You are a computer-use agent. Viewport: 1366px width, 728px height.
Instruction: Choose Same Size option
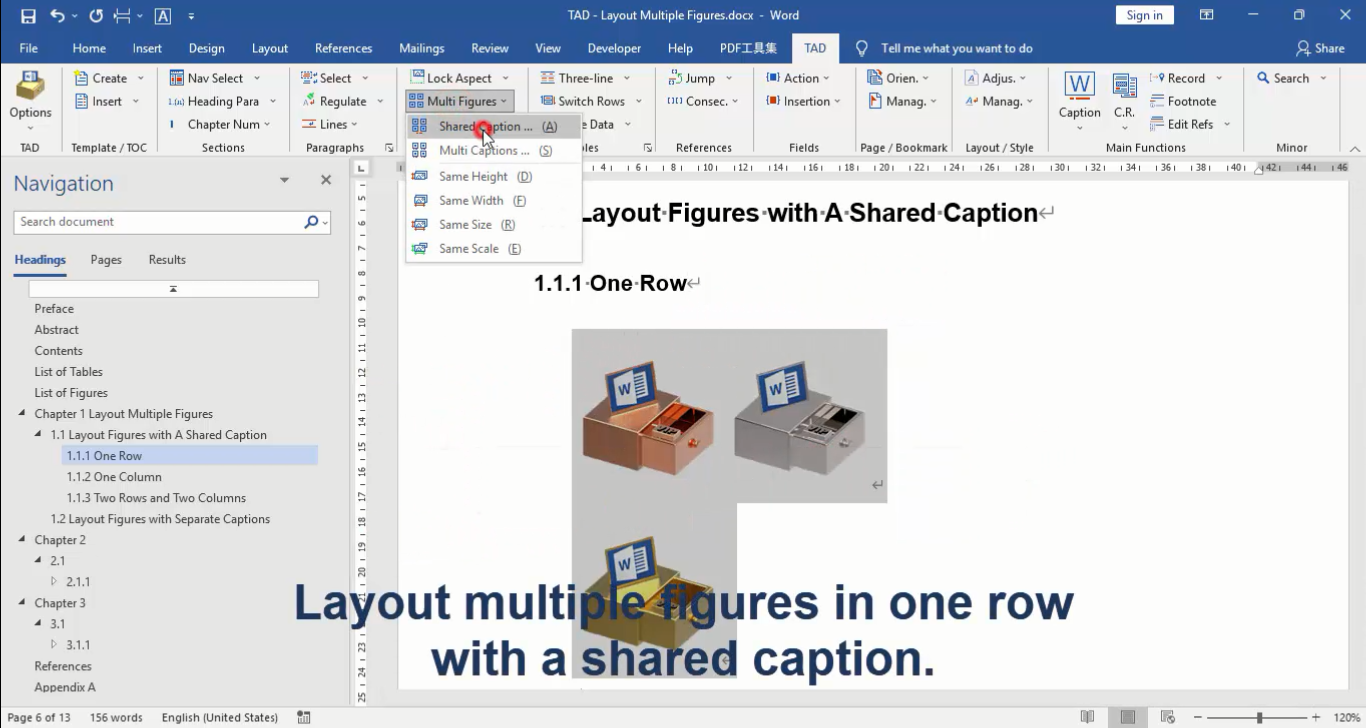click(x=494, y=225)
